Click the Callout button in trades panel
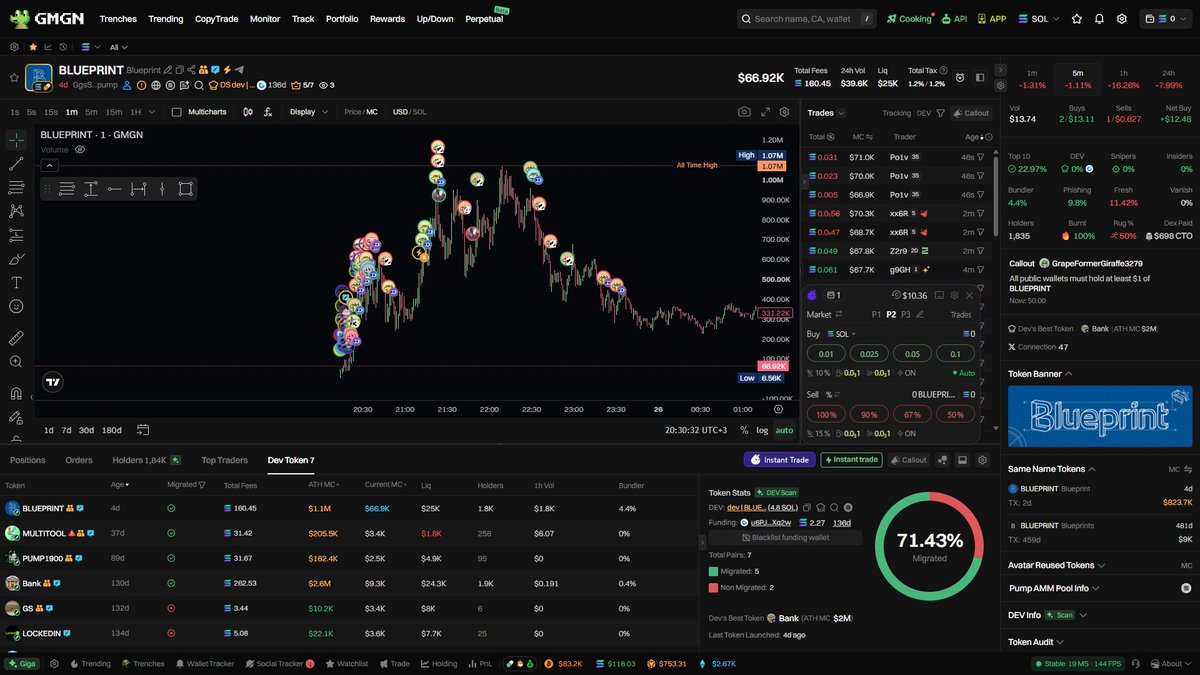 (x=970, y=113)
